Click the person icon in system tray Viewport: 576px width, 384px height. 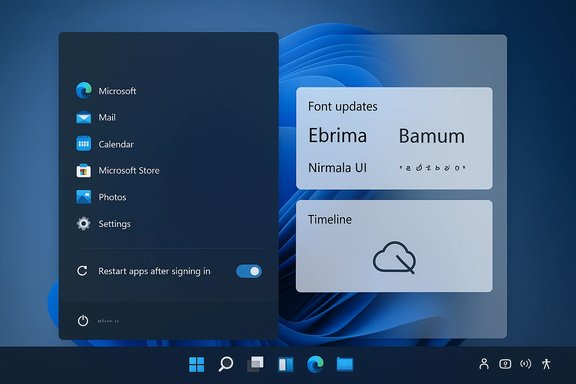click(x=484, y=364)
